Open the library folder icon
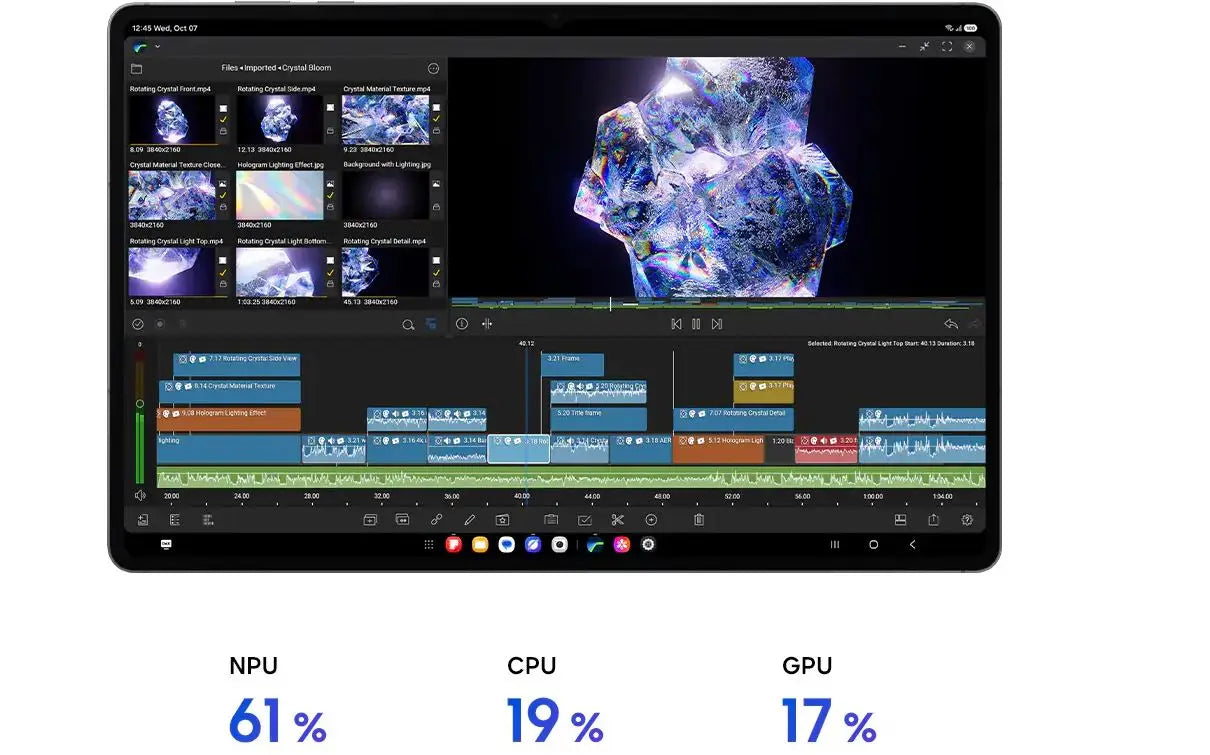The height and width of the screenshot is (755, 1210). (137, 69)
